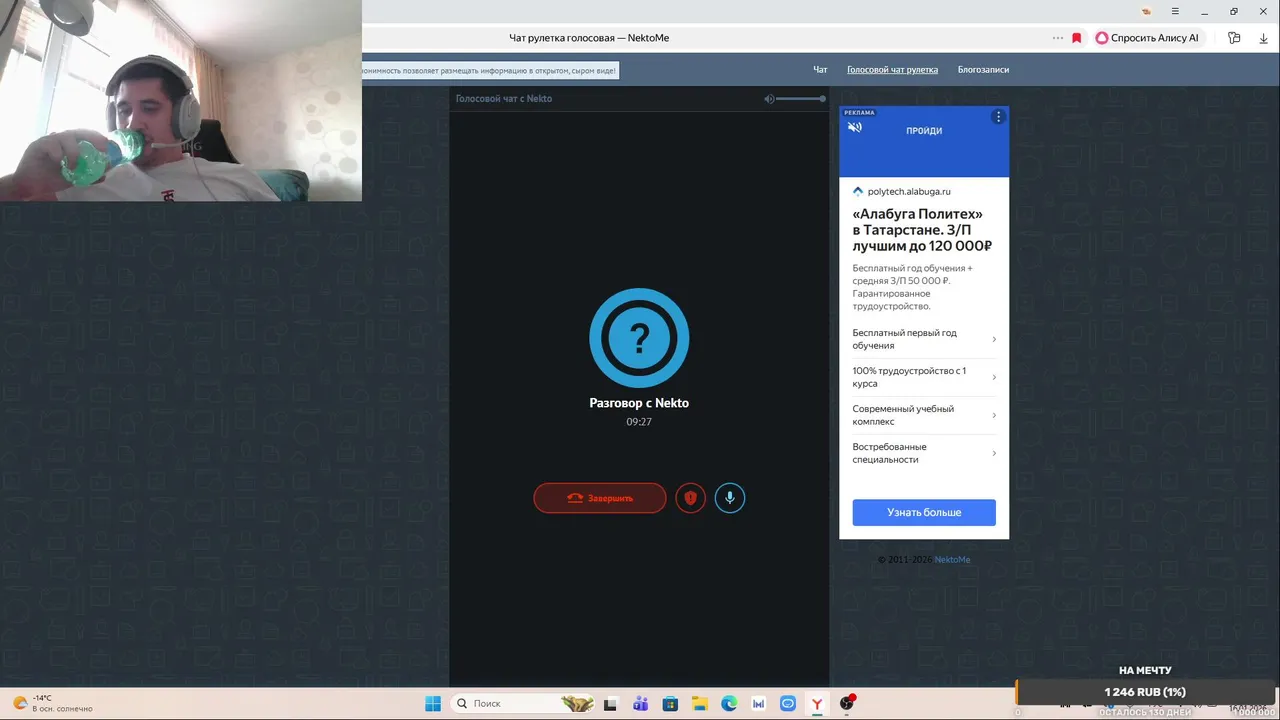Click the call timer 09:27
This screenshot has height=720, width=1280.
point(639,422)
